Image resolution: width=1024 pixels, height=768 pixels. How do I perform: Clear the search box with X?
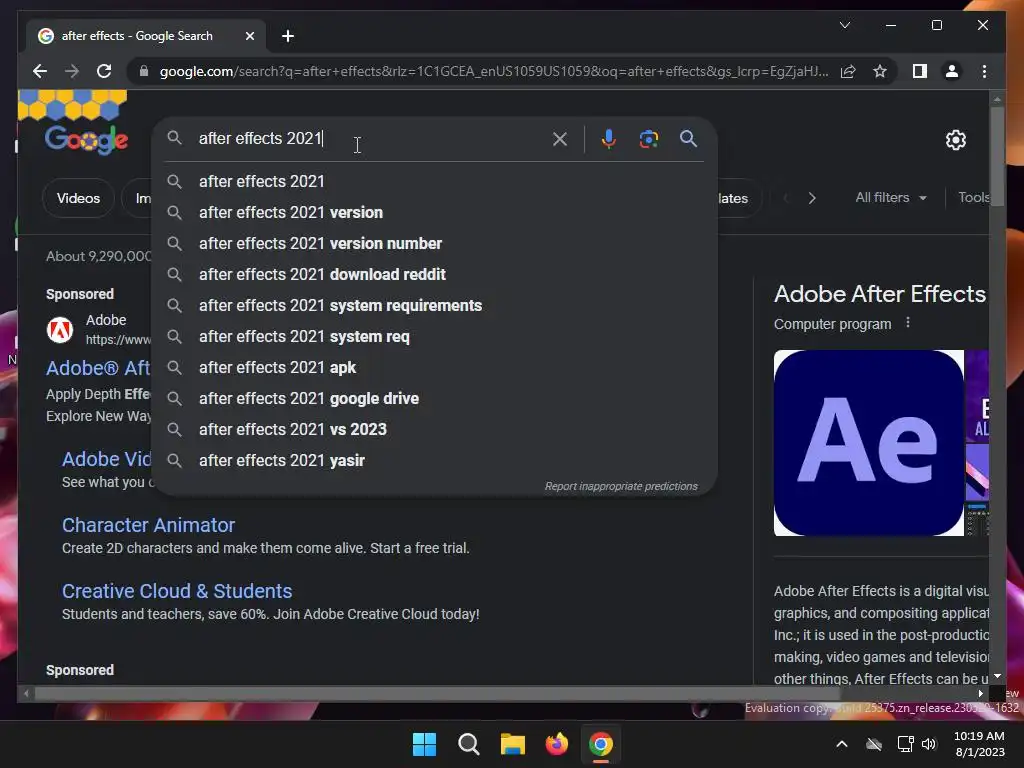[x=560, y=138]
